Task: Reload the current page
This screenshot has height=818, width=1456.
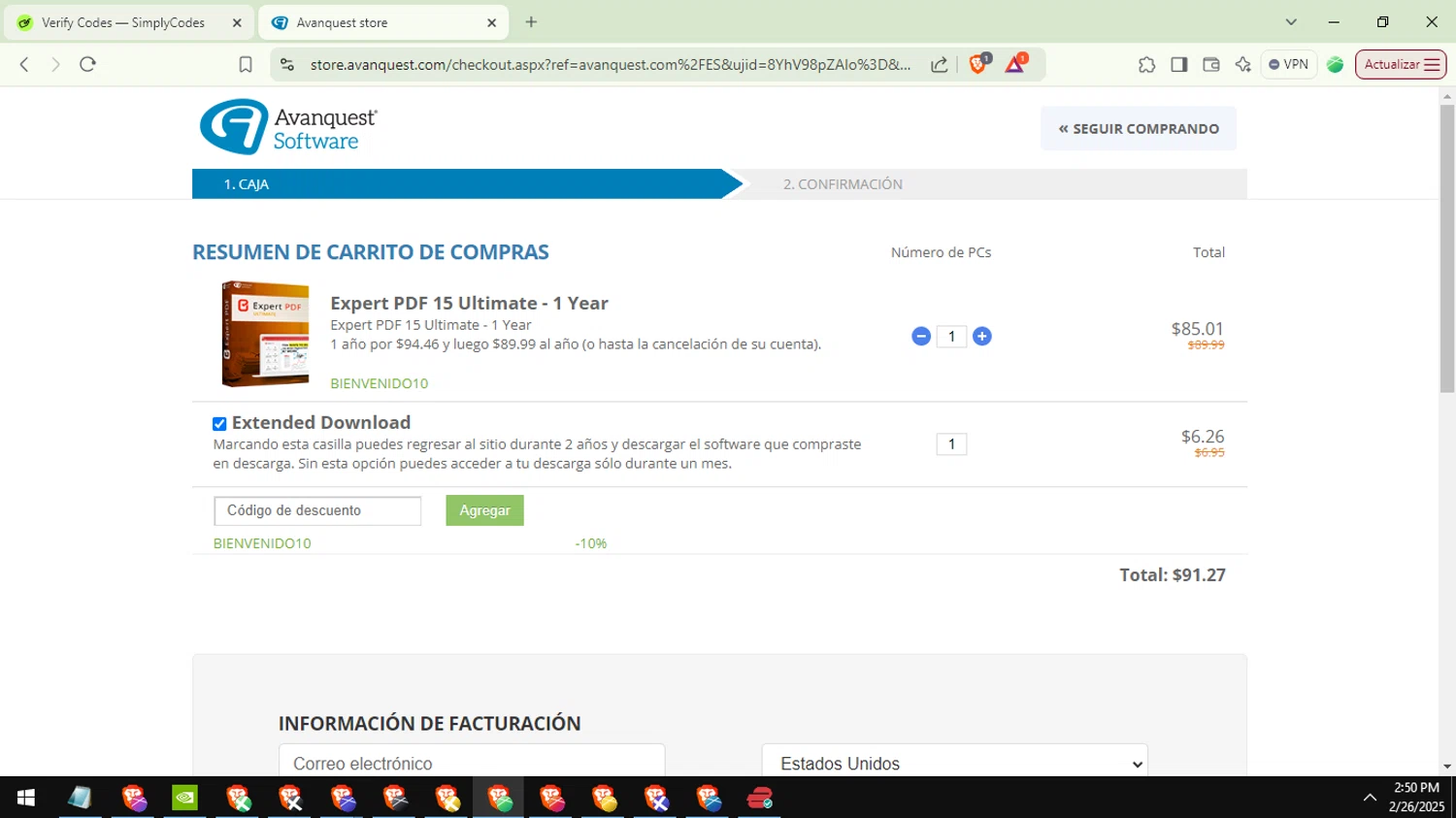Action: click(x=87, y=64)
